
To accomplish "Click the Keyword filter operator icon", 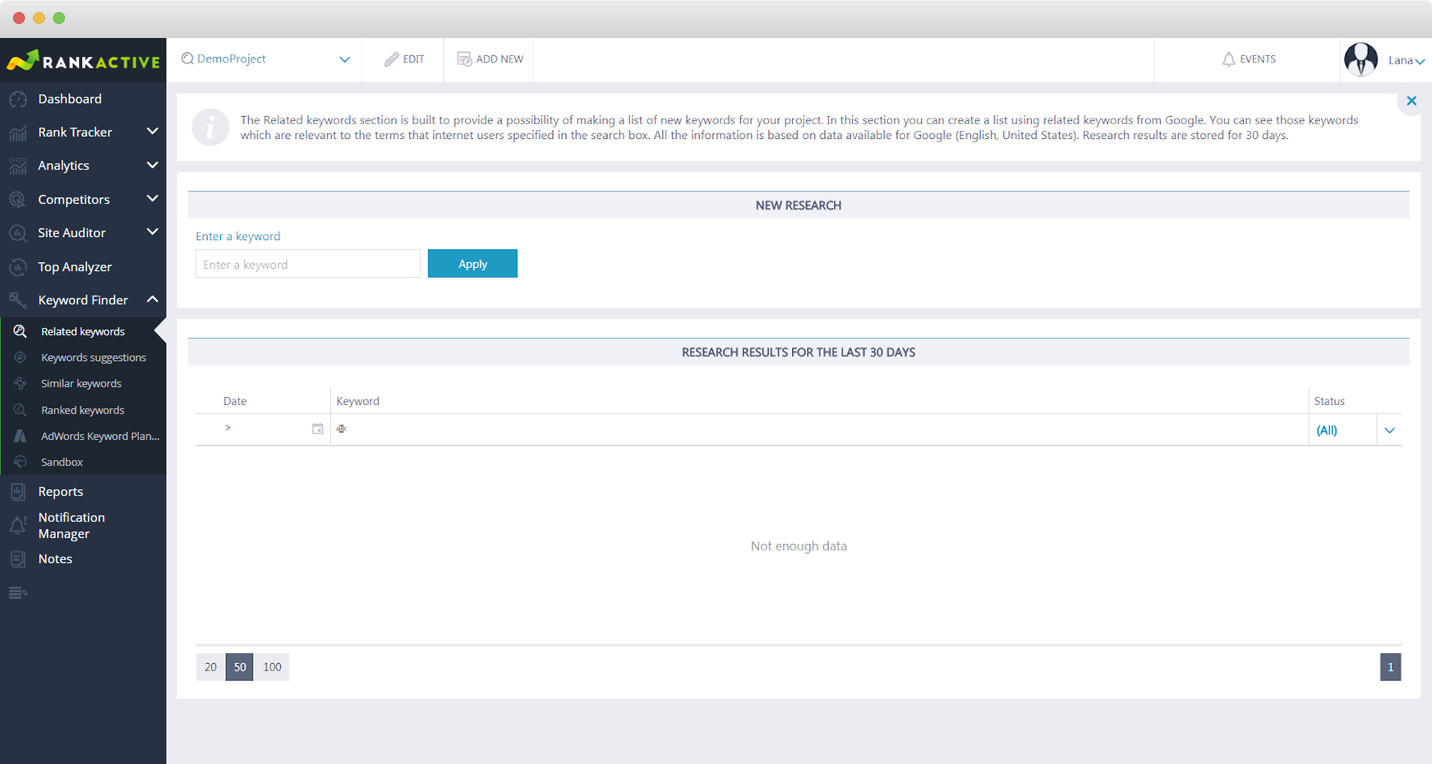I will (342, 428).
